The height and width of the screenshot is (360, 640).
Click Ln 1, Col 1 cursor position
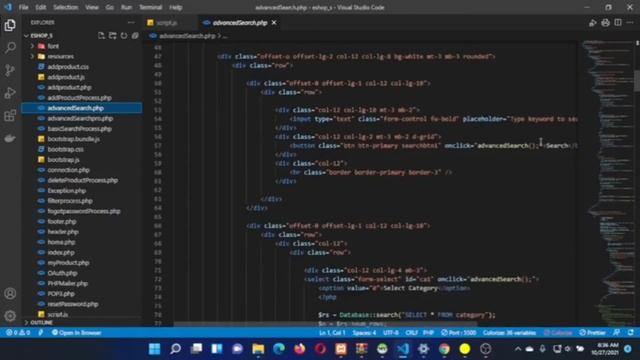(332, 333)
